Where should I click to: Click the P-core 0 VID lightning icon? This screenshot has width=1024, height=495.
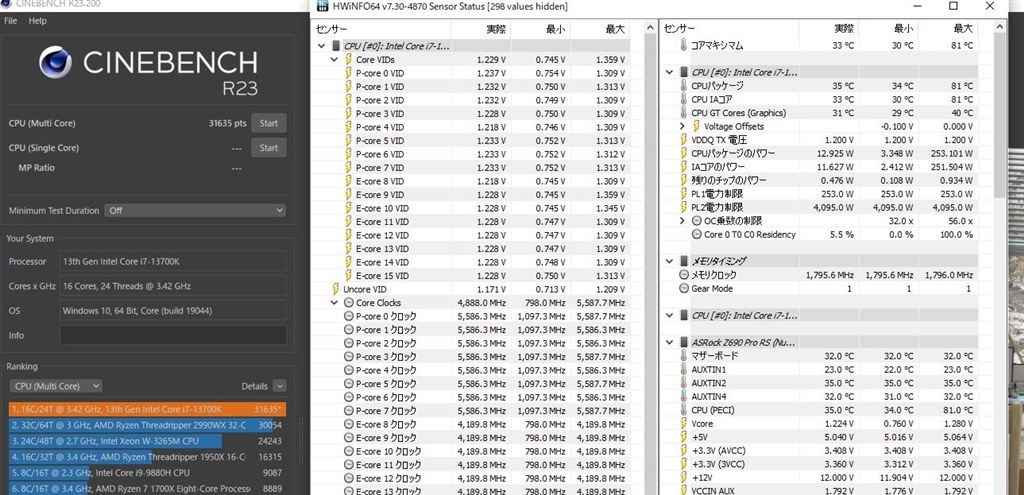(x=349, y=73)
